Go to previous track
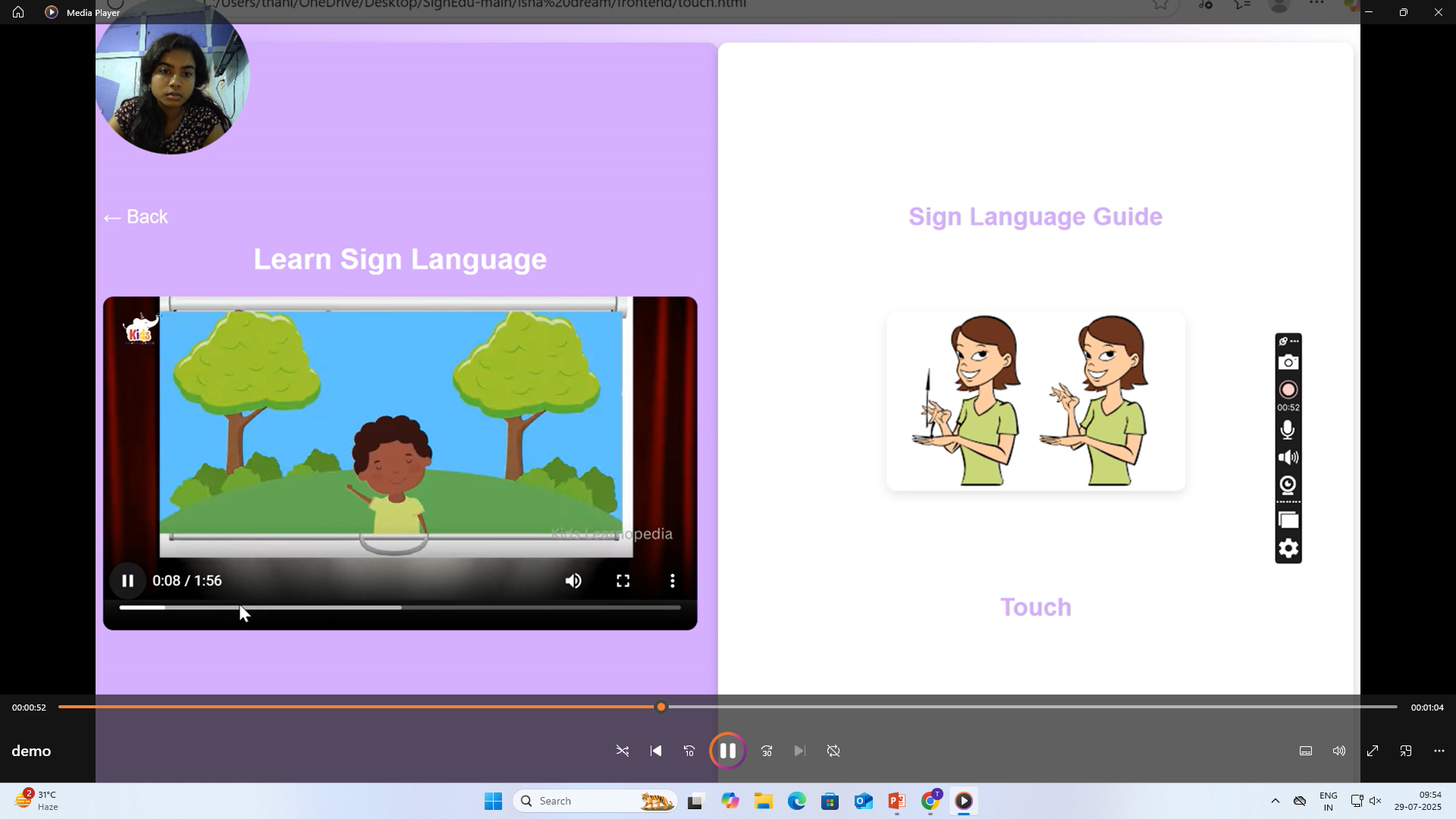1456x819 pixels. click(656, 751)
